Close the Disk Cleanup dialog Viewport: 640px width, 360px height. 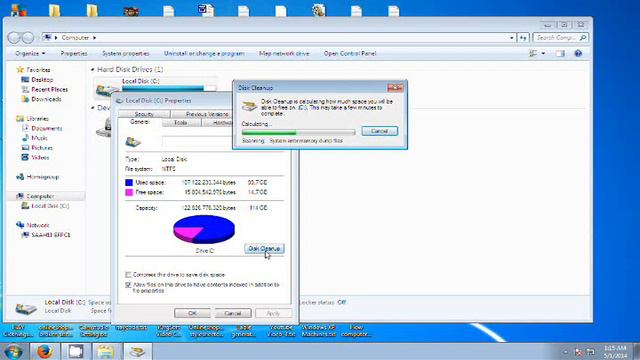point(395,87)
